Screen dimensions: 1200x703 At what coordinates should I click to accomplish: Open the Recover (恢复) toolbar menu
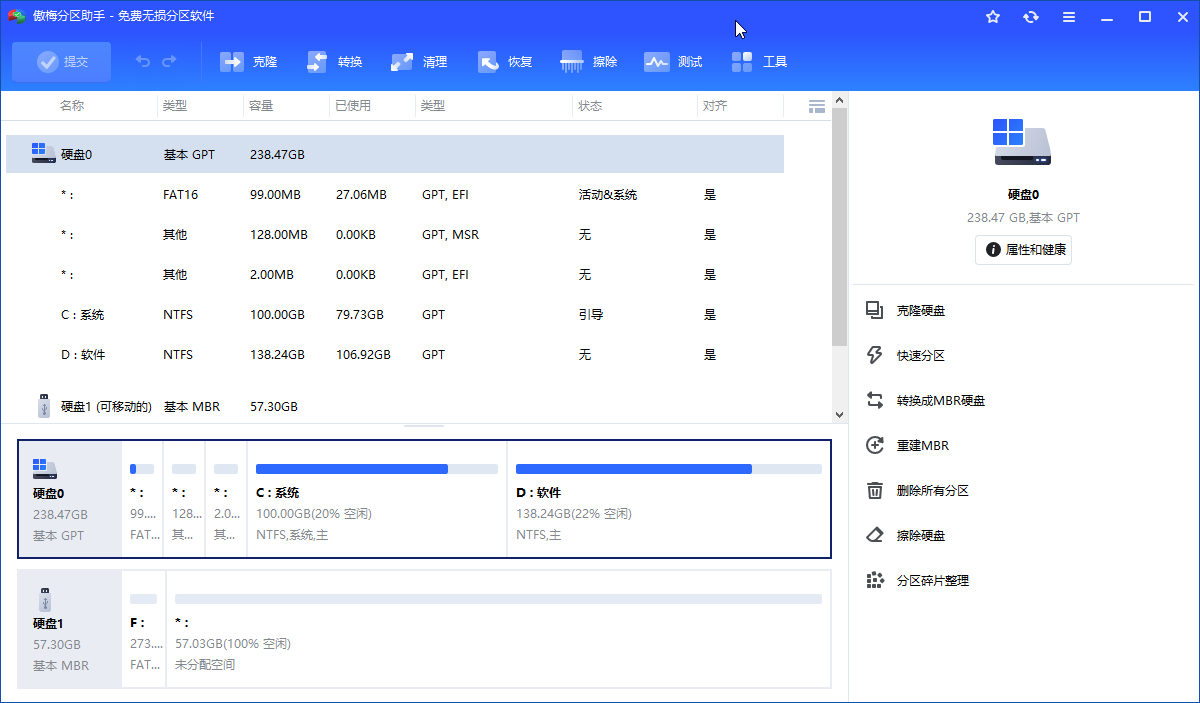click(x=505, y=62)
